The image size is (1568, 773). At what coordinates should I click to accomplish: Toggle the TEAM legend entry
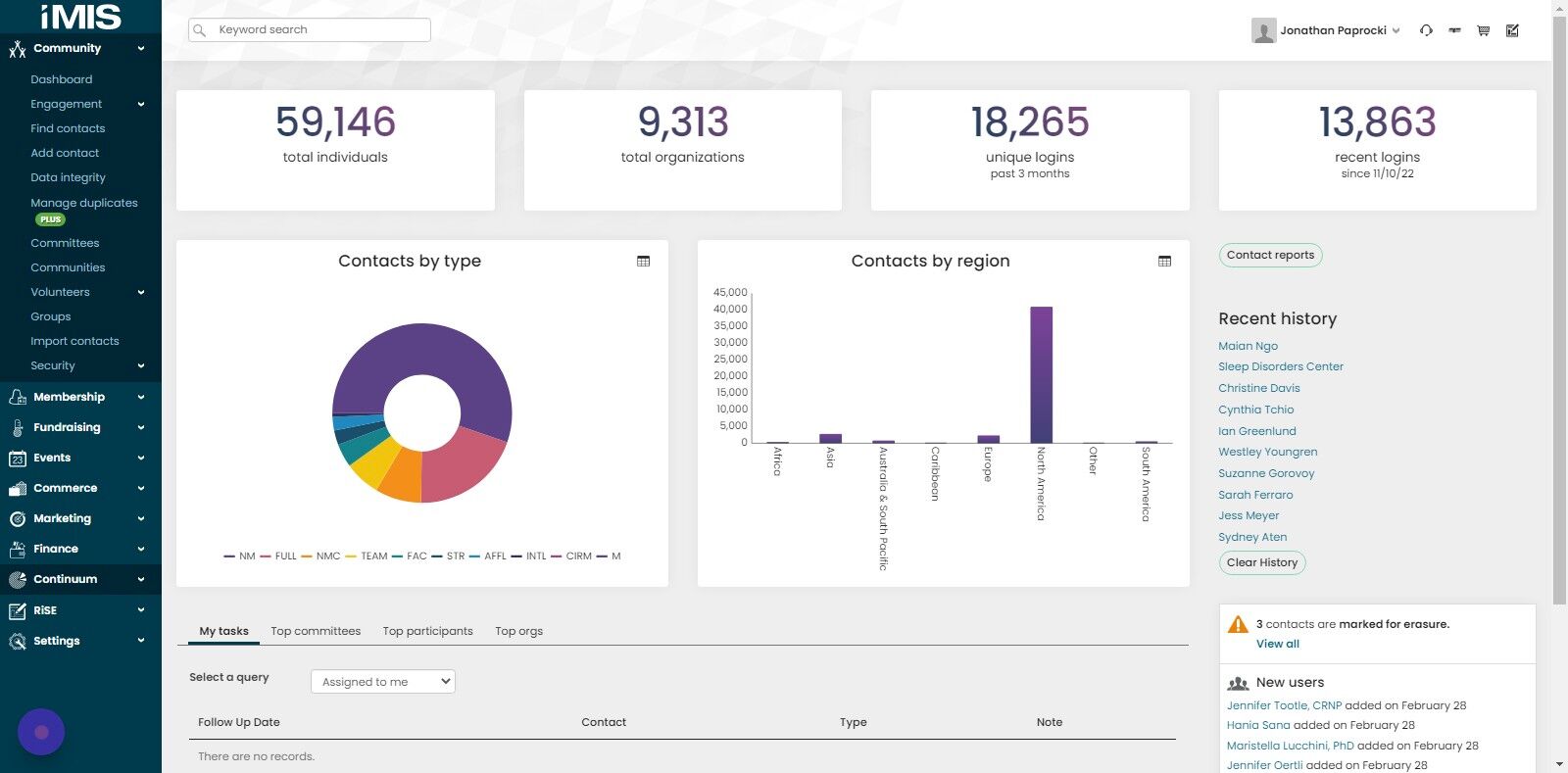click(x=367, y=556)
